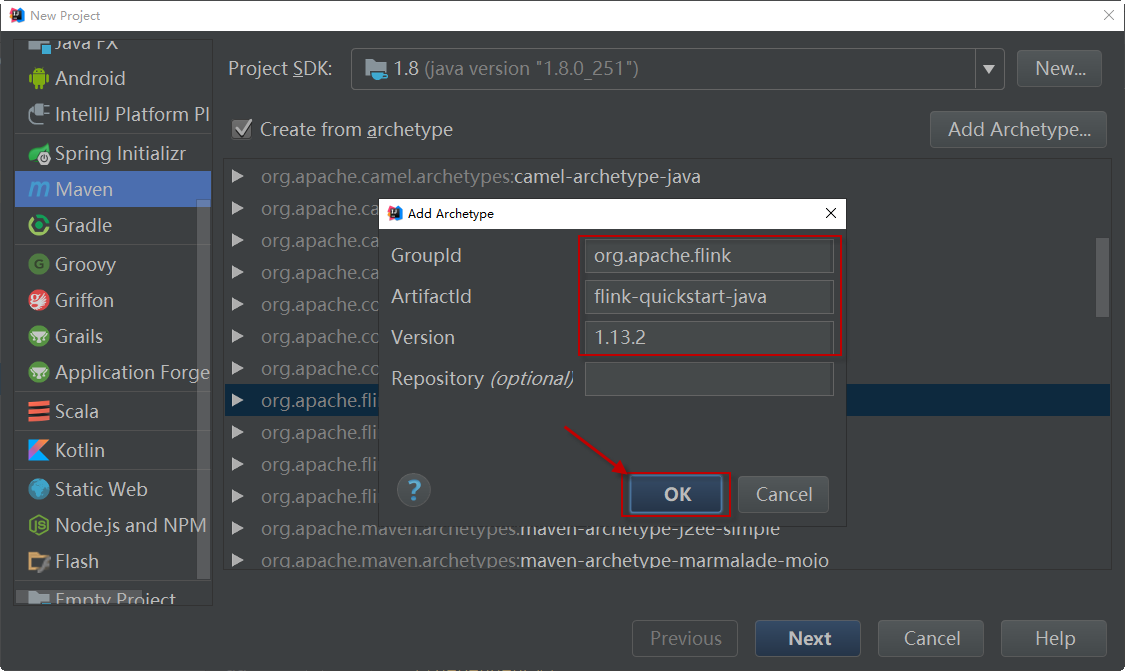The image size is (1125, 671).
Task: Open the Project SDK dropdown arrow
Action: coord(988,69)
